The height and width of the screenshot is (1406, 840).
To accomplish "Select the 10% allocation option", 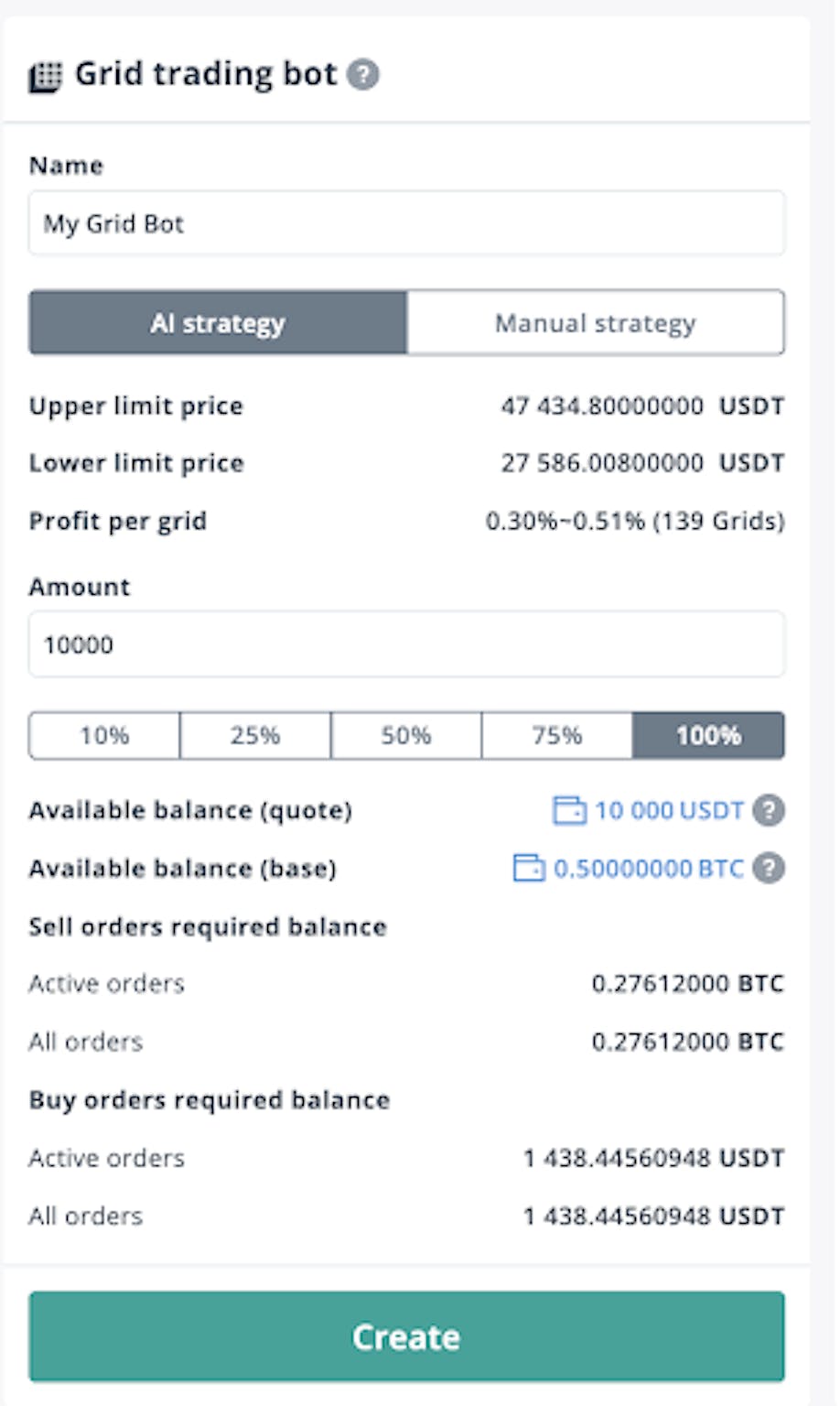I will click(x=103, y=735).
